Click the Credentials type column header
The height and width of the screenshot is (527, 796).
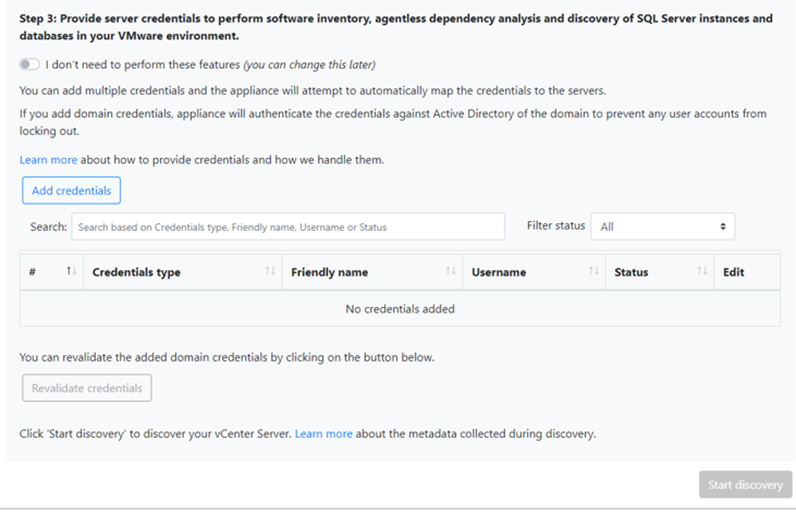[137, 272]
